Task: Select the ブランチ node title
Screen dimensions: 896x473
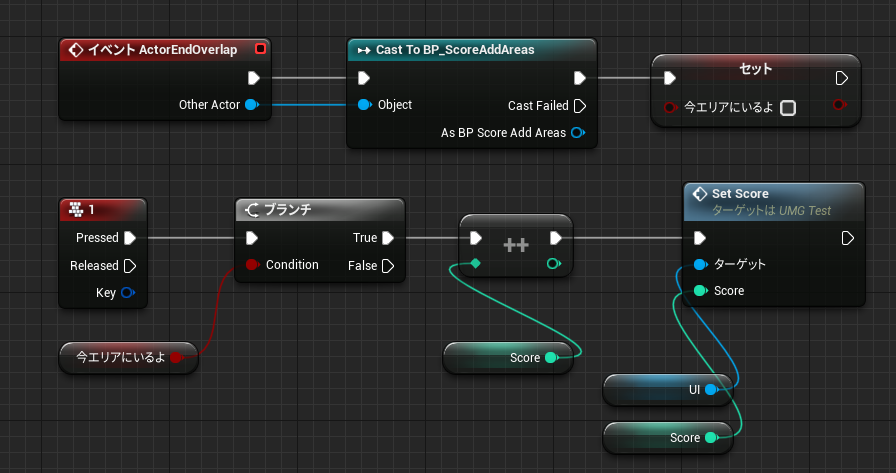Action: [288, 210]
